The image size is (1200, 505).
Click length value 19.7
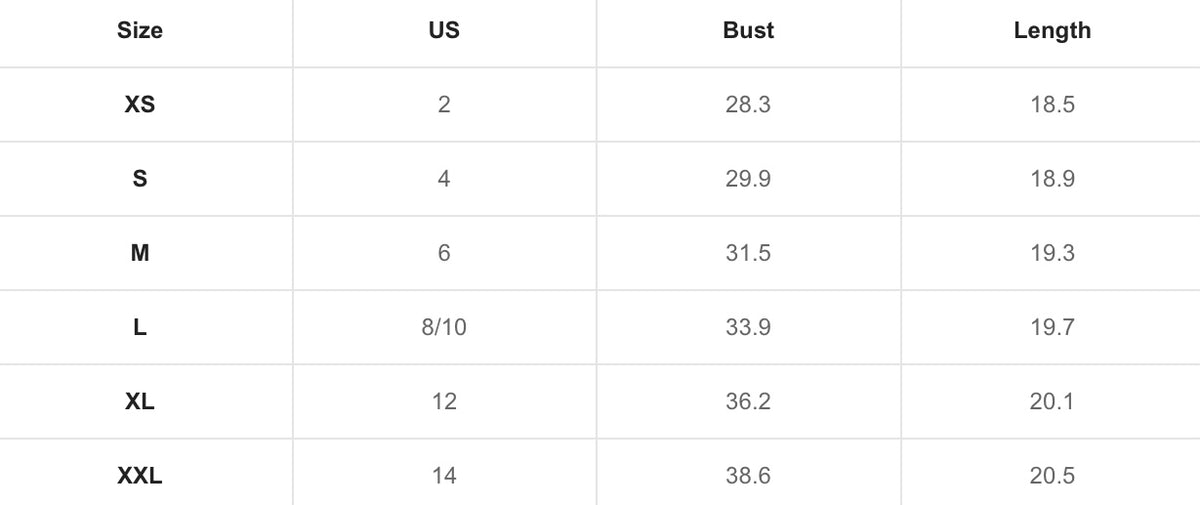tap(1052, 327)
